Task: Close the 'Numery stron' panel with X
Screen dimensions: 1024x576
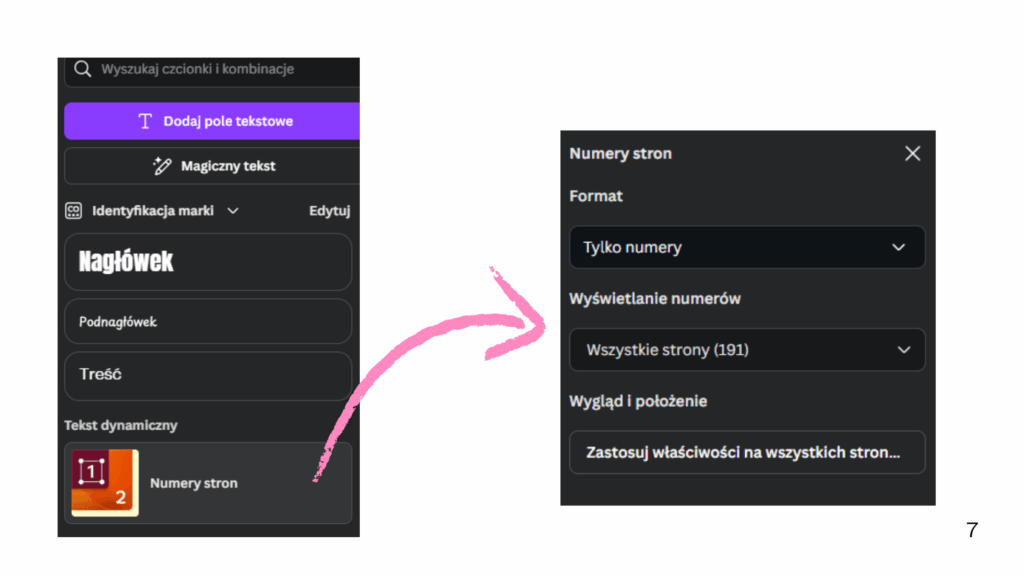Action: pyautogui.click(x=912, y=154)
